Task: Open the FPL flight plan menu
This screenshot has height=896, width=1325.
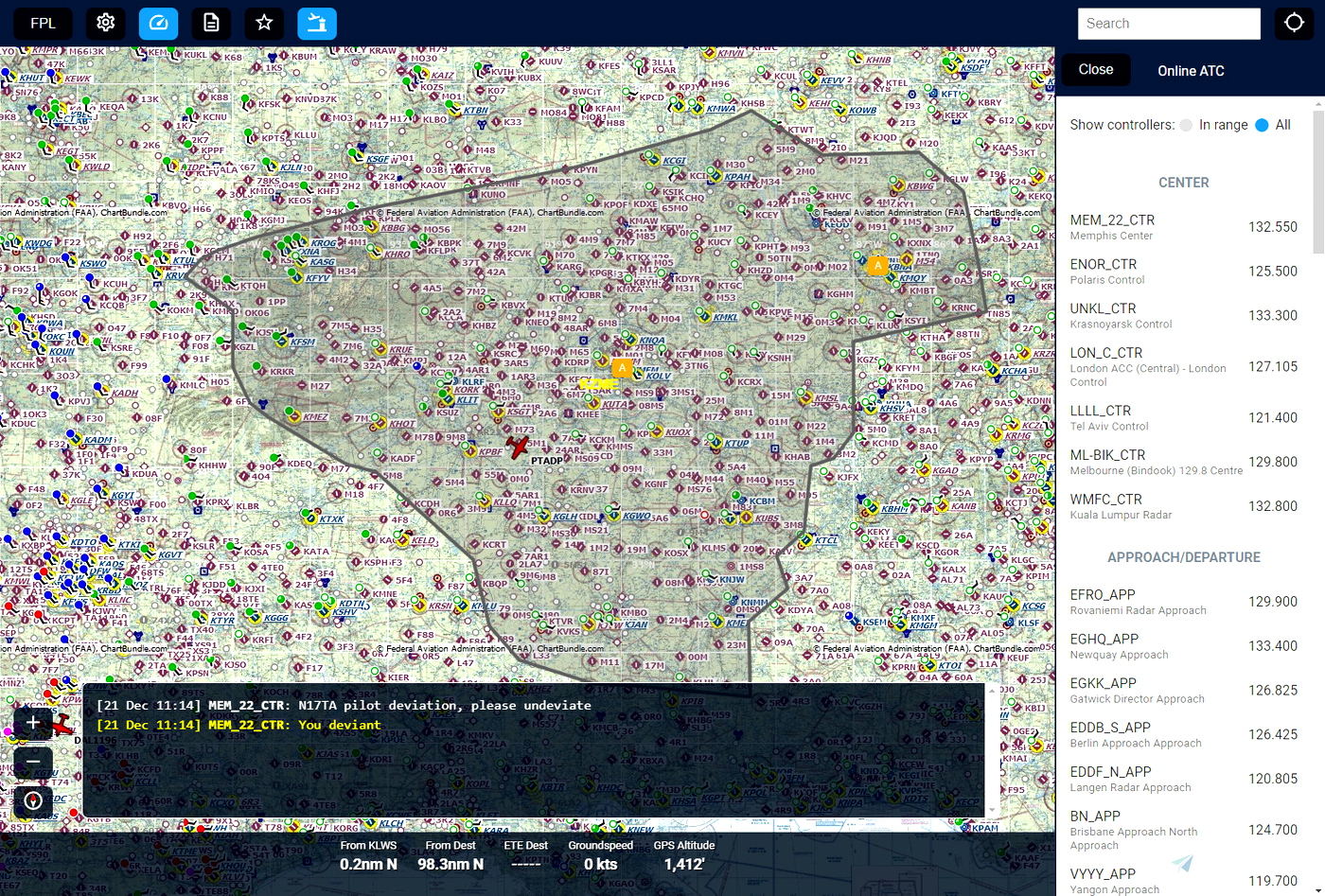Action: (x=43, y=23)
